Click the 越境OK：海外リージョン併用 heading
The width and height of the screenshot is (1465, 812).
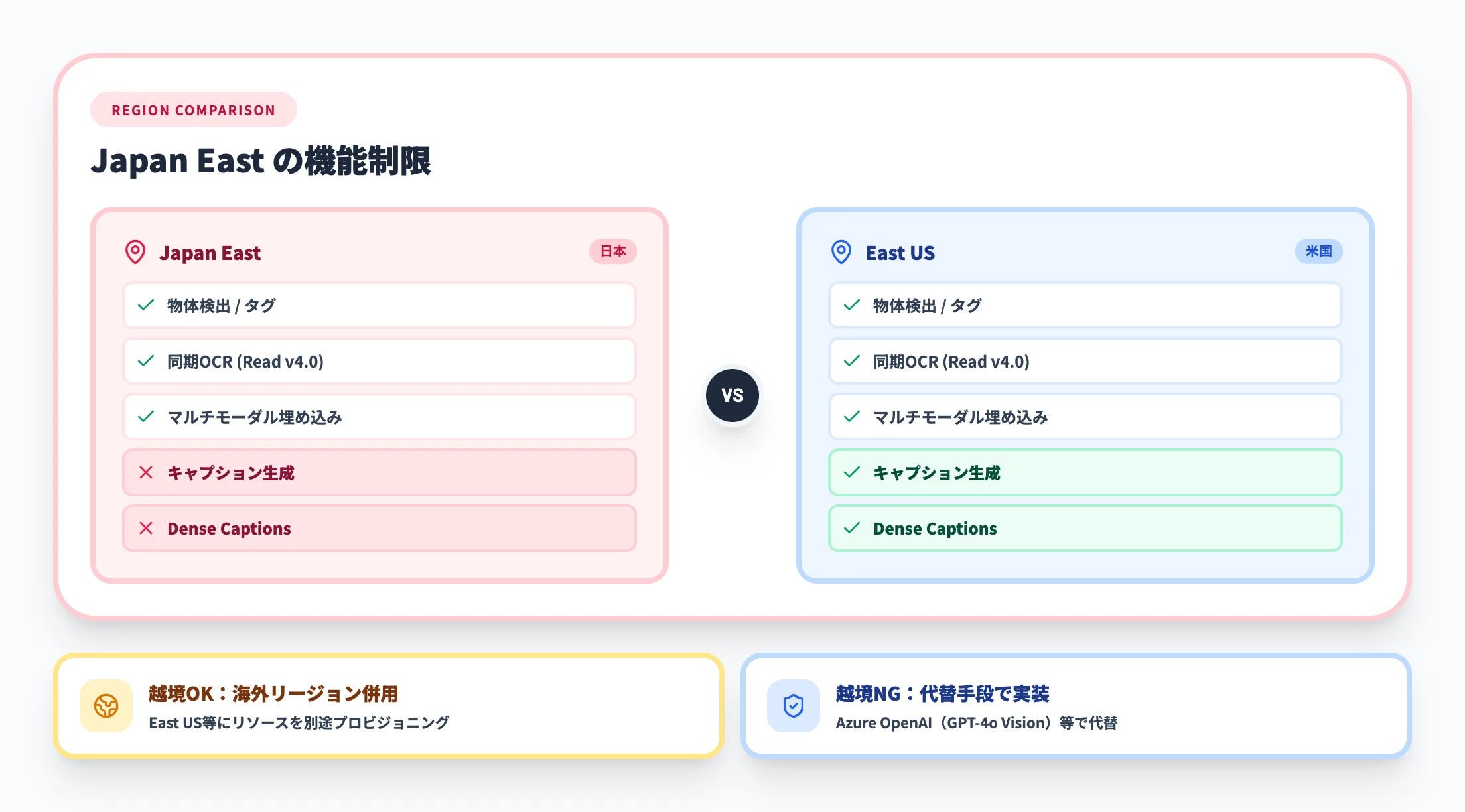[273, 694]
